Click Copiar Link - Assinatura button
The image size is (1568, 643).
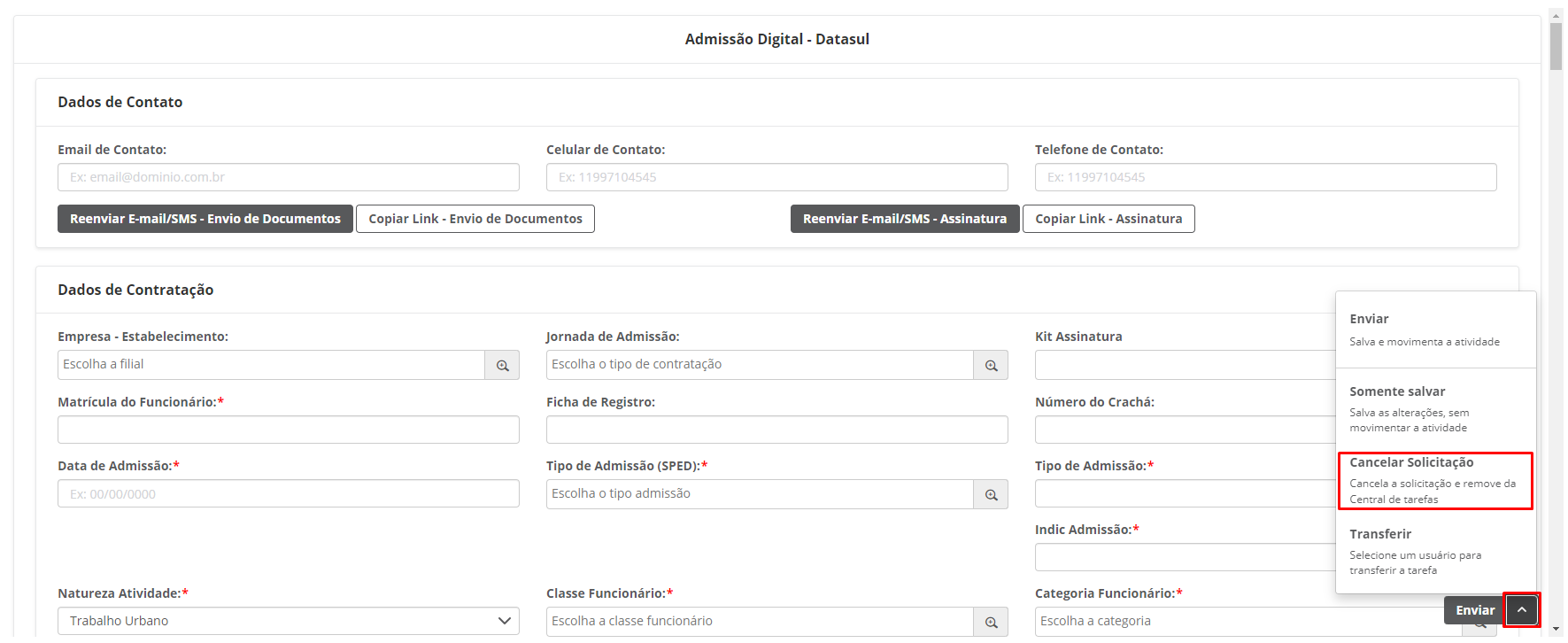point(1108,219)
